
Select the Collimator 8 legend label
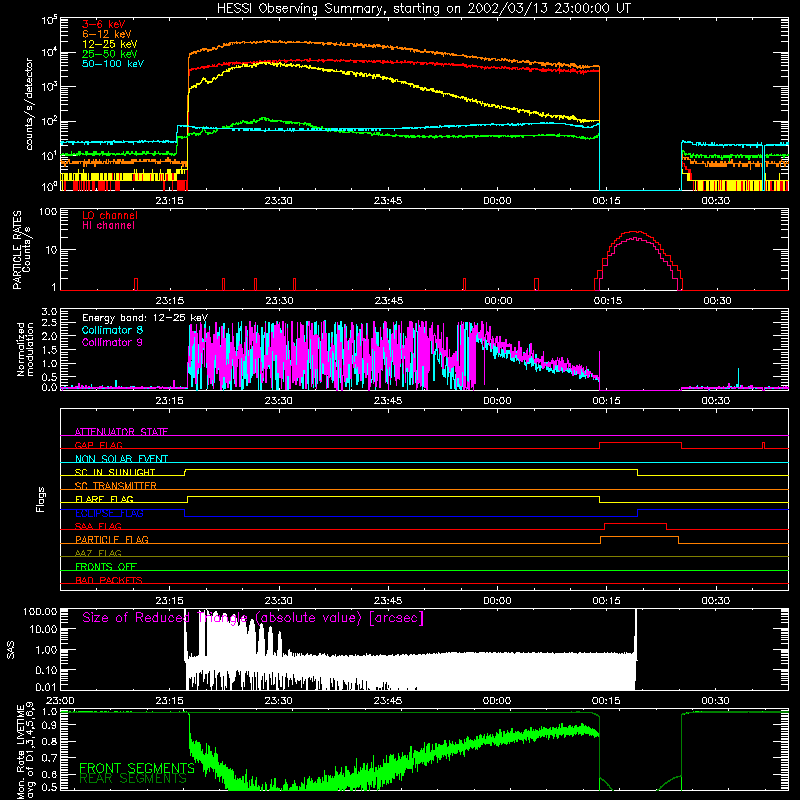click(113, 330)
